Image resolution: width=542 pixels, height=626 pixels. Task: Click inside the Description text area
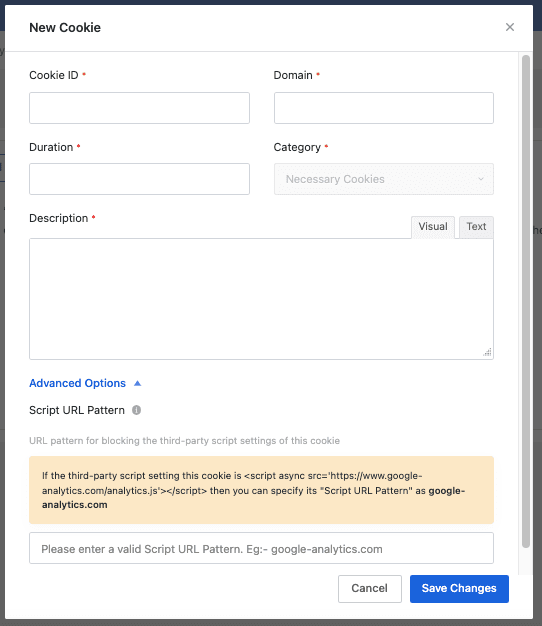261,299
